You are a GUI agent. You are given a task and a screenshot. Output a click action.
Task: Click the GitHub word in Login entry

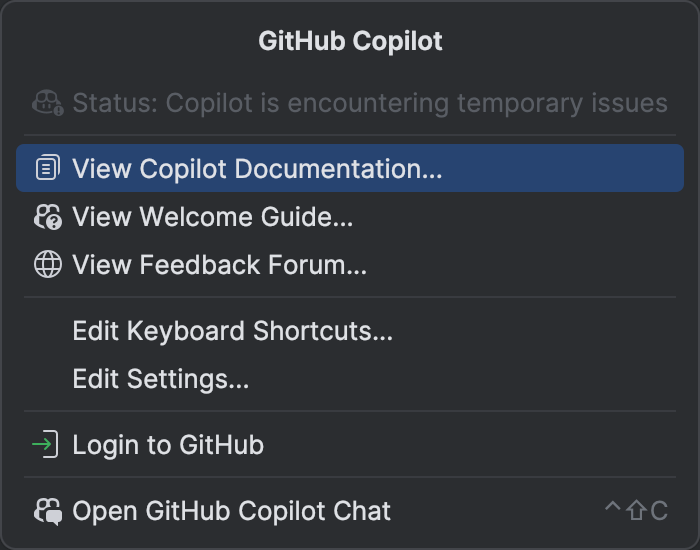tap(222, 445)
